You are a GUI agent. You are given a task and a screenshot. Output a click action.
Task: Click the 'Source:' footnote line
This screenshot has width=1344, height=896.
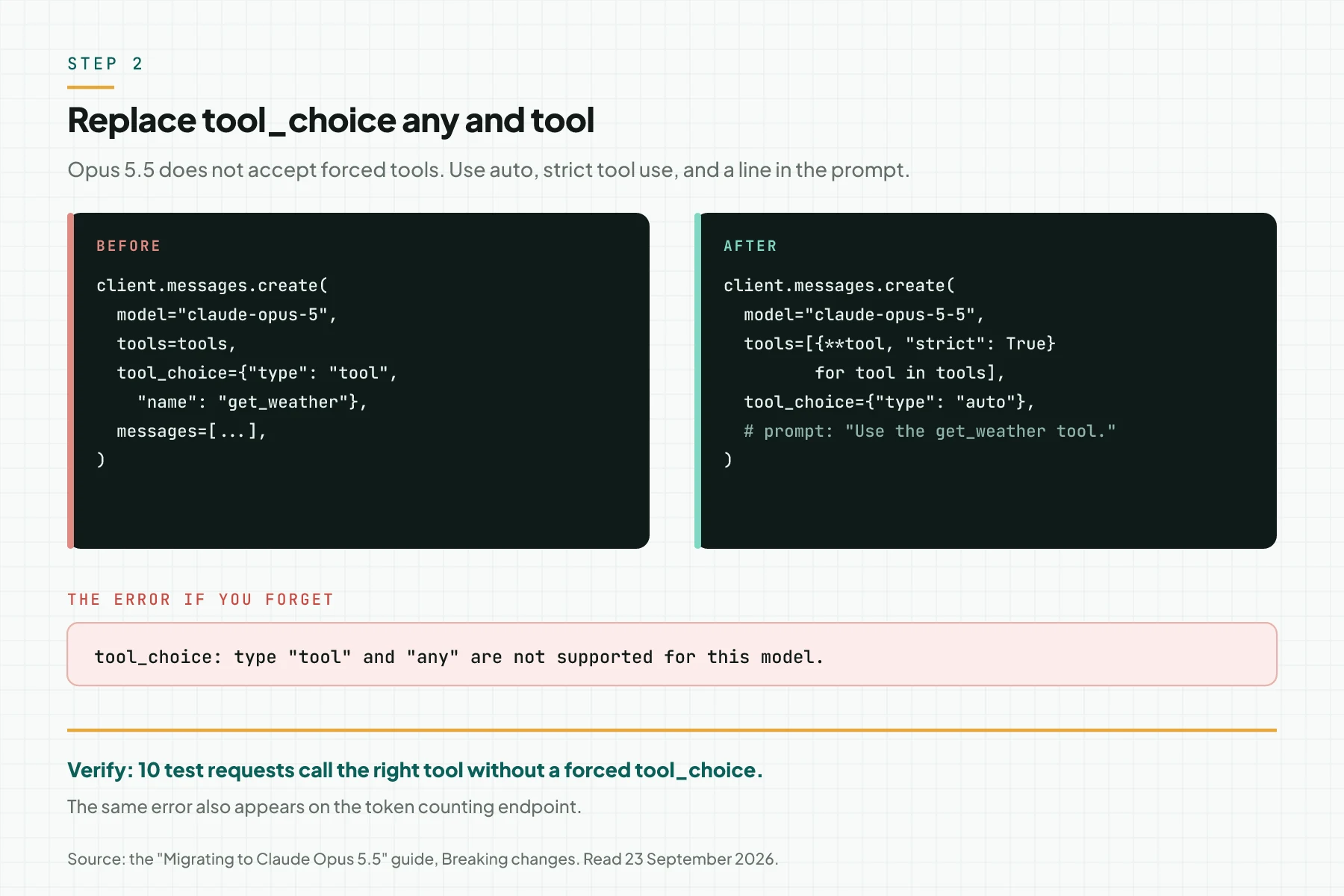click(423, 859)
